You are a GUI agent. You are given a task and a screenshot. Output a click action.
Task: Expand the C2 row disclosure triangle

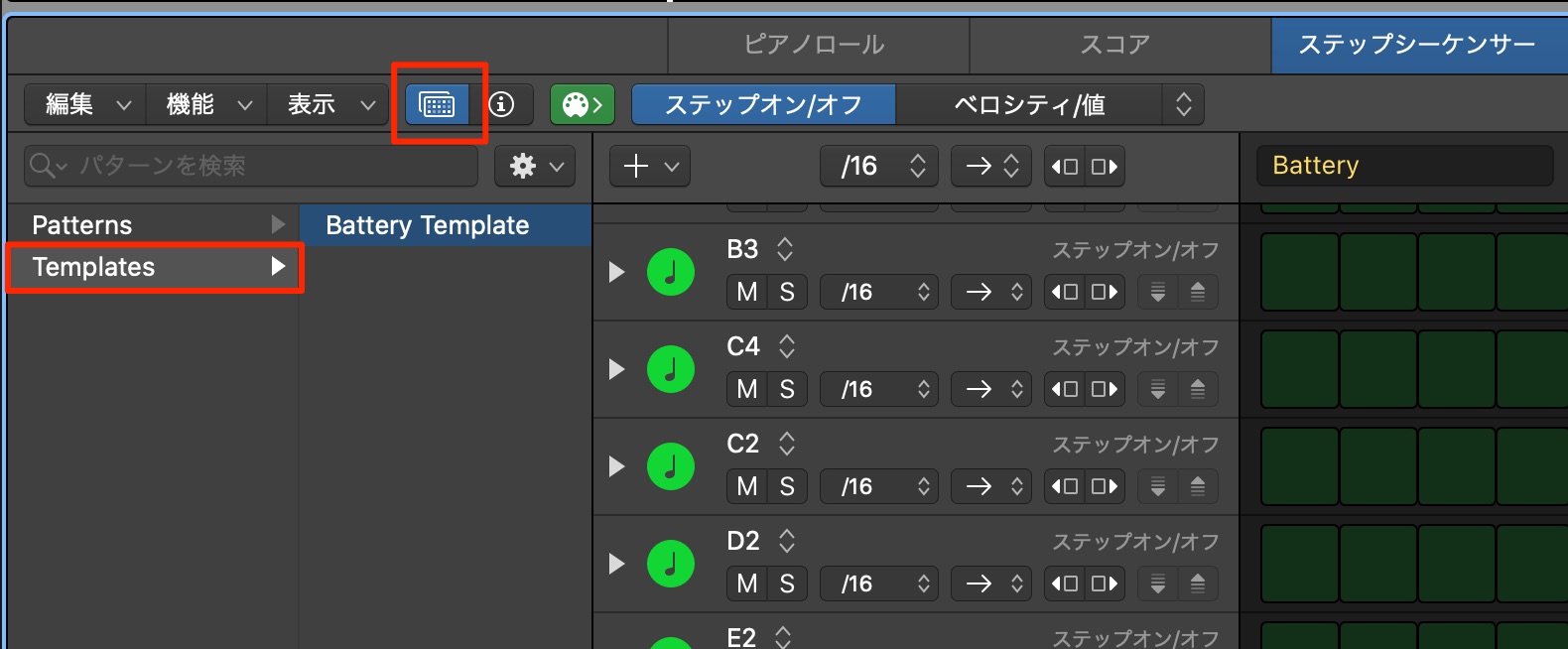click(x=616, y=466)
